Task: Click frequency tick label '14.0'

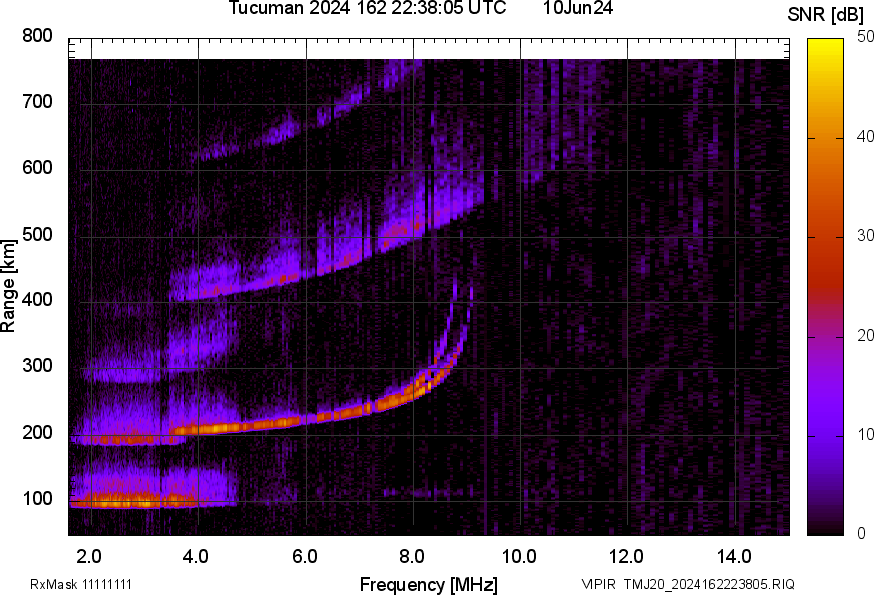Action: point(734,556)
